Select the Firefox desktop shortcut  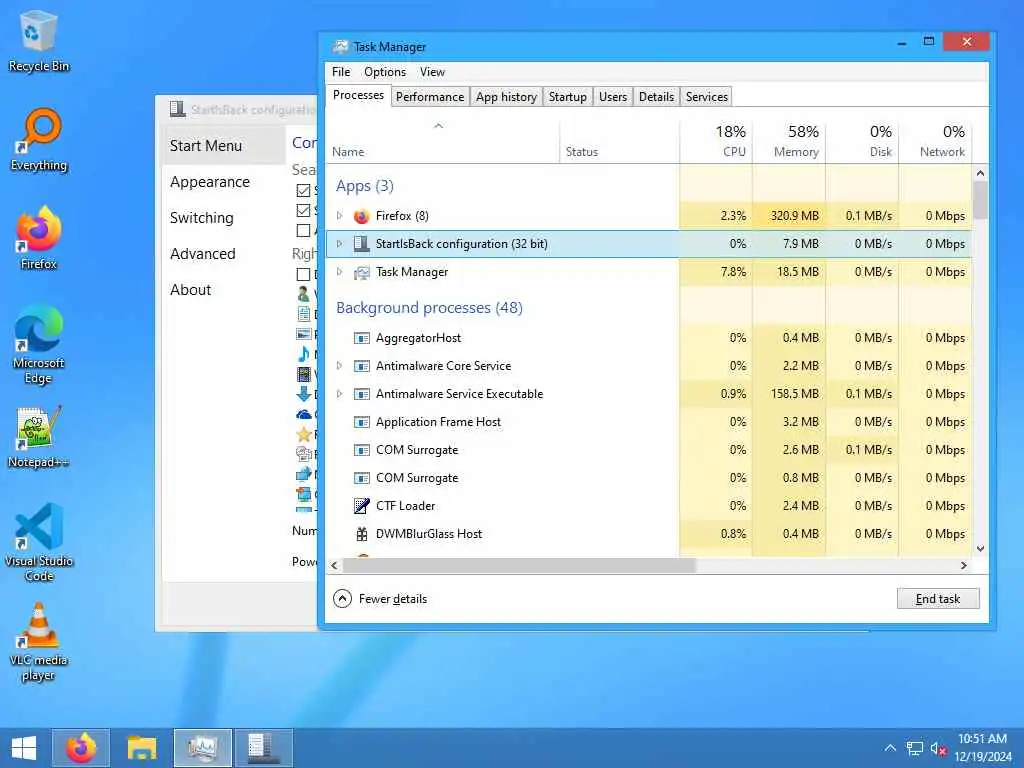[x=39, y=238]
